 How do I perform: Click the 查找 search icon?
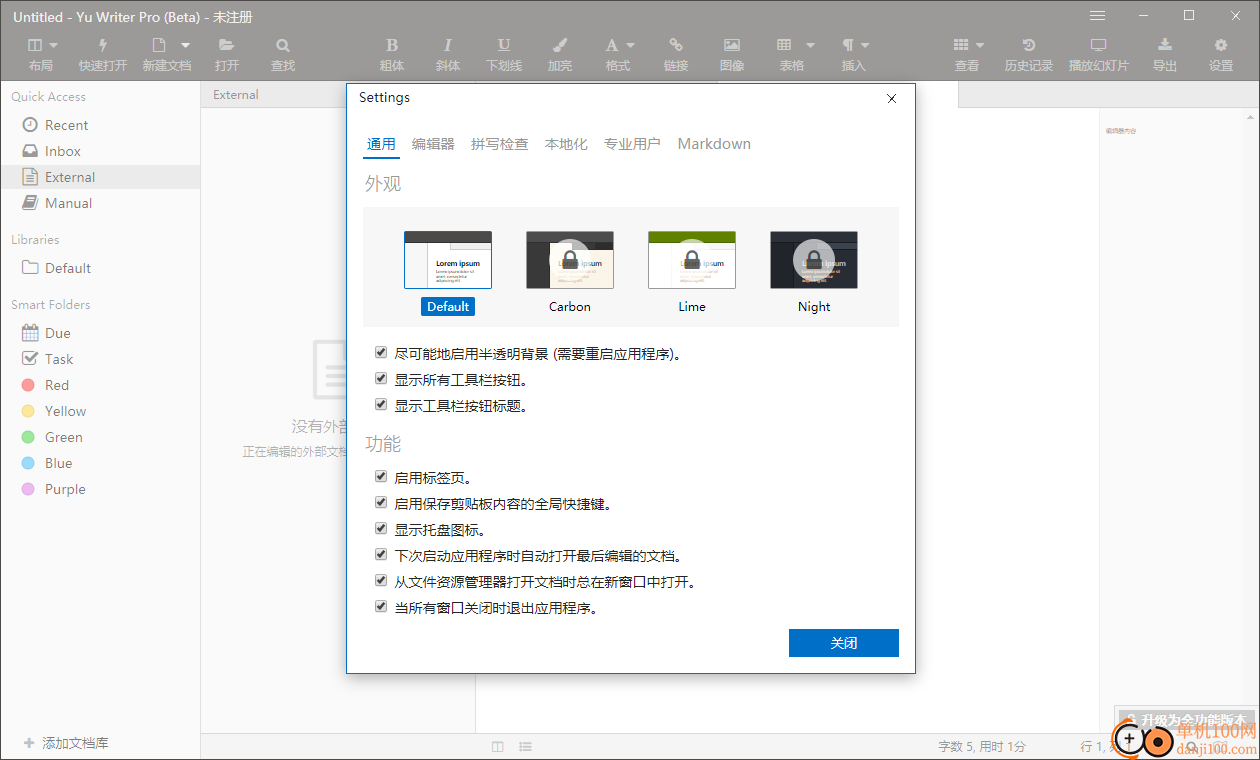(x=283, y=45)
